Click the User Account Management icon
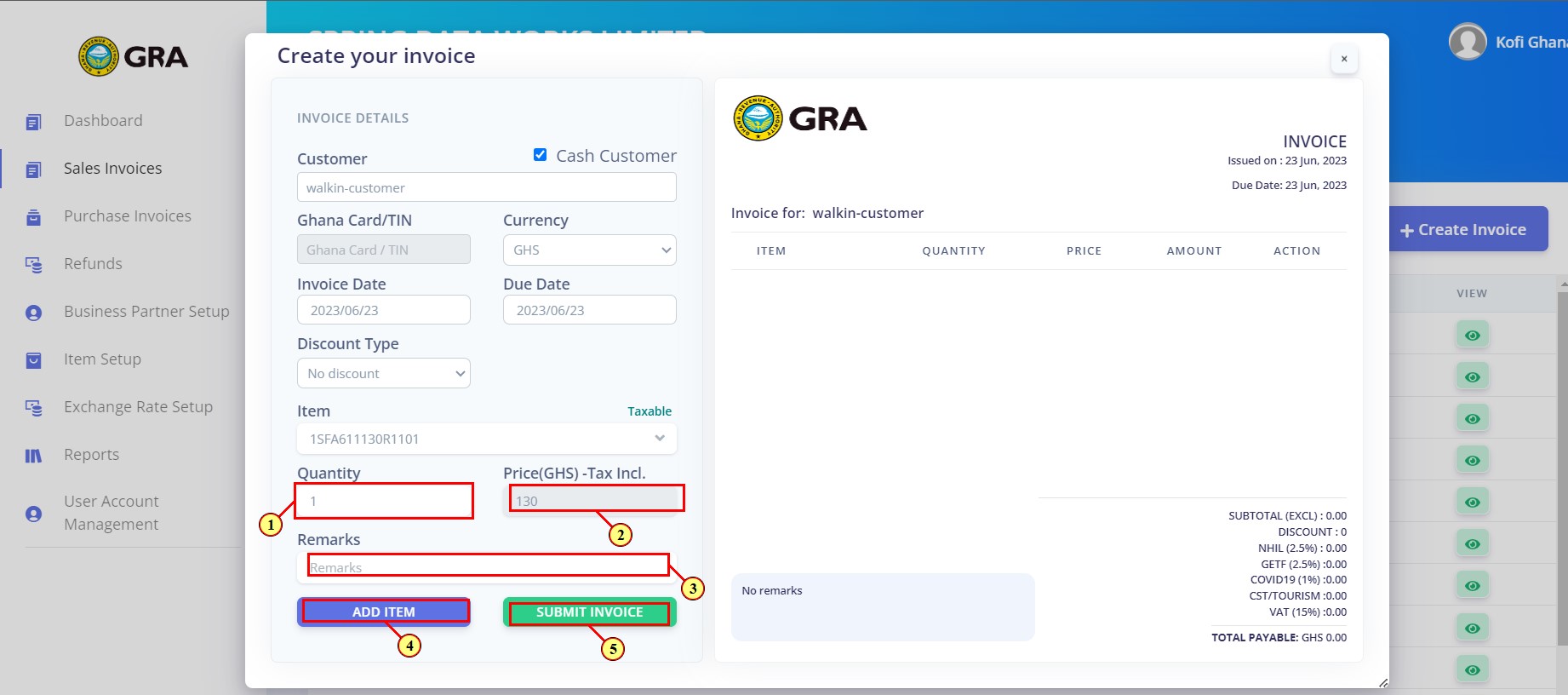This screenshot has height=695, width=1568. (x=33, y=514)
